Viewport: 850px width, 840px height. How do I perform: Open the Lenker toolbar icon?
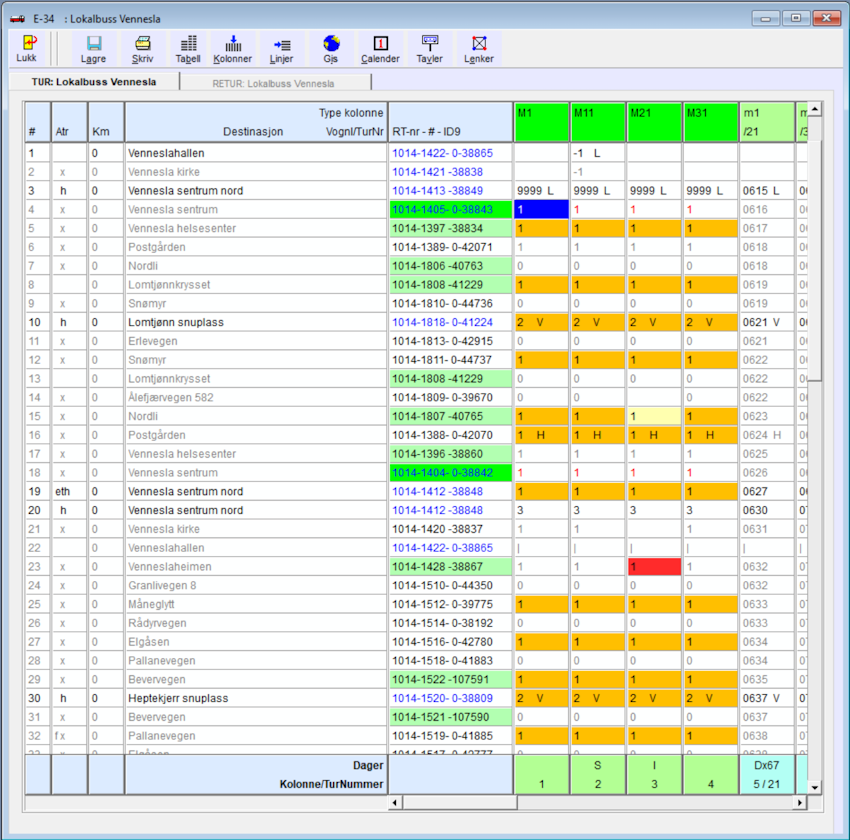(479, 44)
